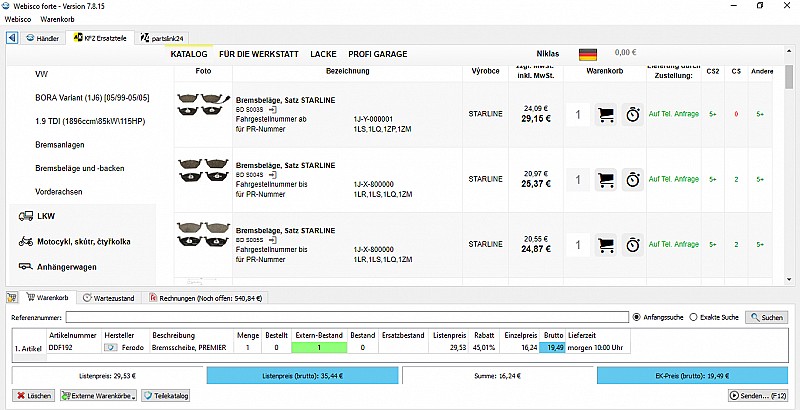Open the Rechnungen tab
The image size is (800, 410).
(205, 297)
